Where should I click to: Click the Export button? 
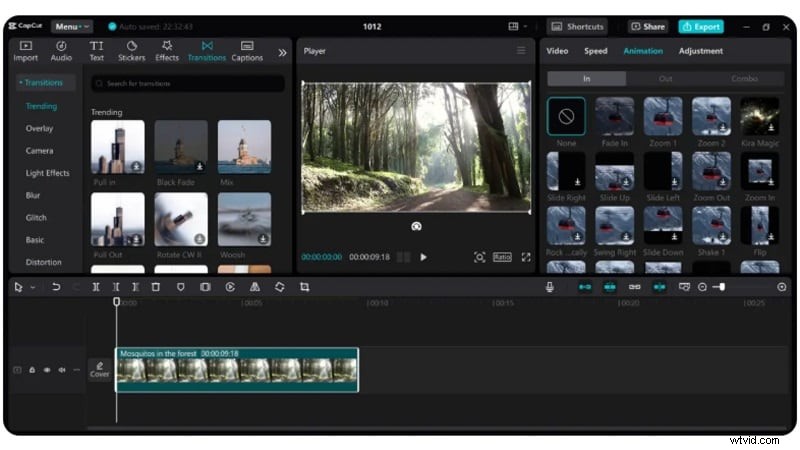701,27
